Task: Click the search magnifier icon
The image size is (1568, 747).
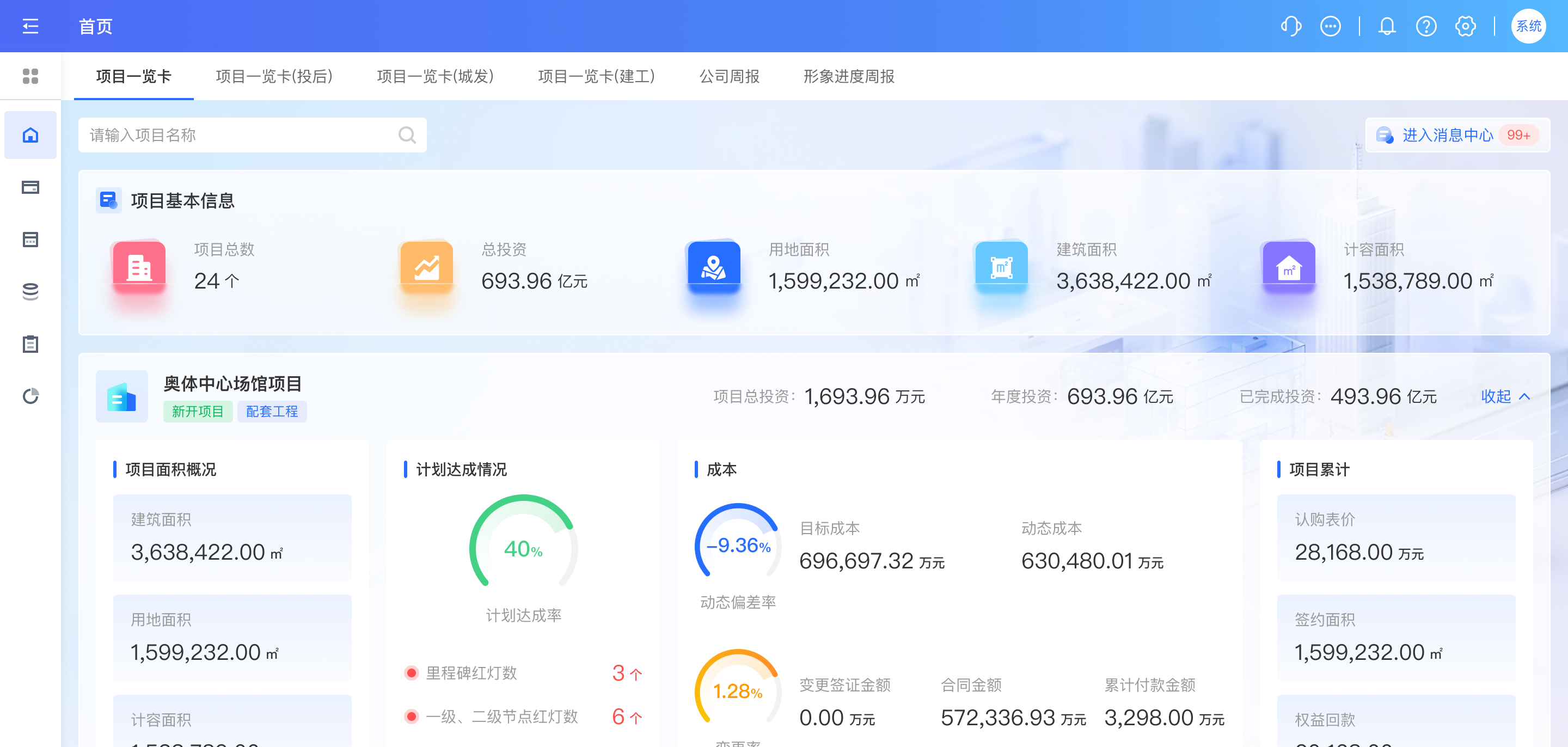Action: click(407, 135)
